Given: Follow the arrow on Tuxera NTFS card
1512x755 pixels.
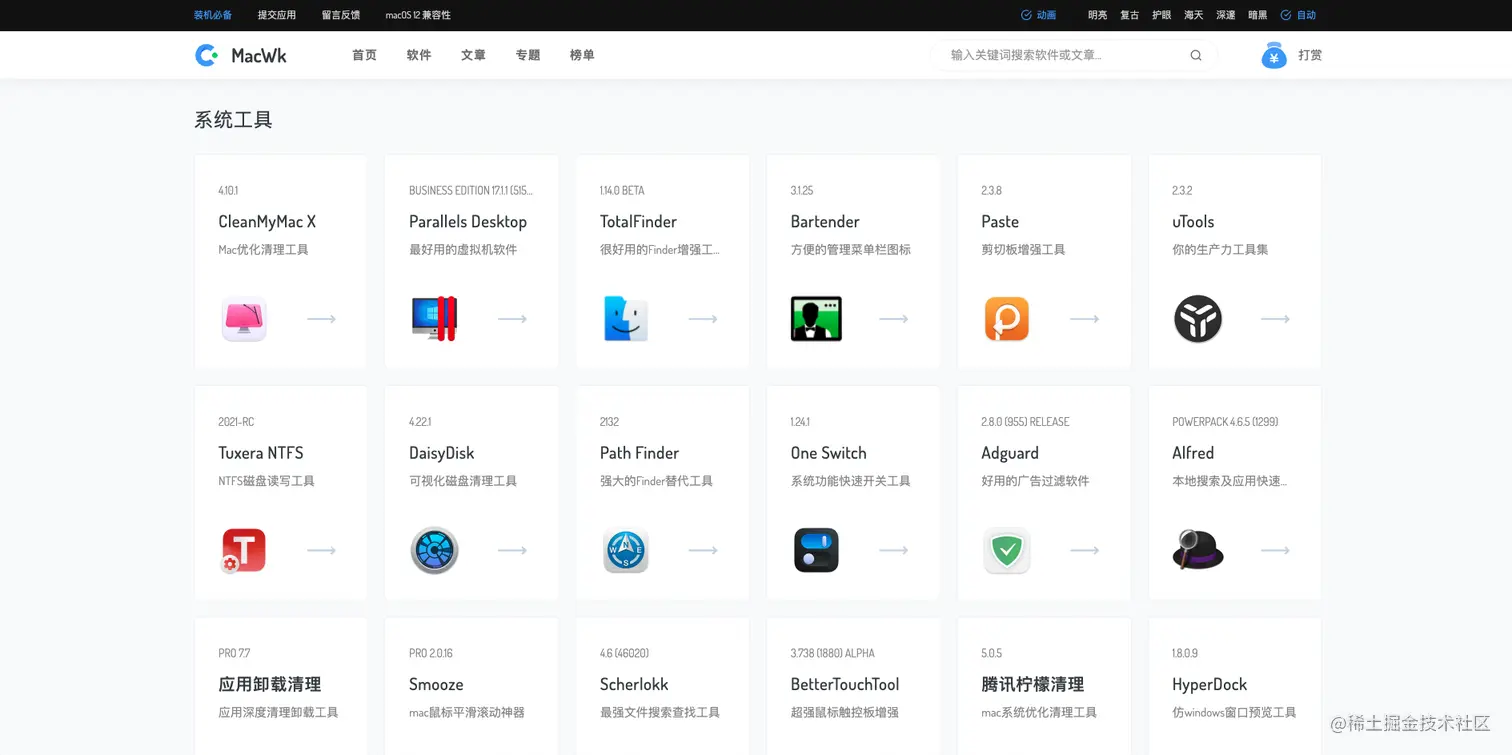Looking at the screenshot, I should (321, 550).
